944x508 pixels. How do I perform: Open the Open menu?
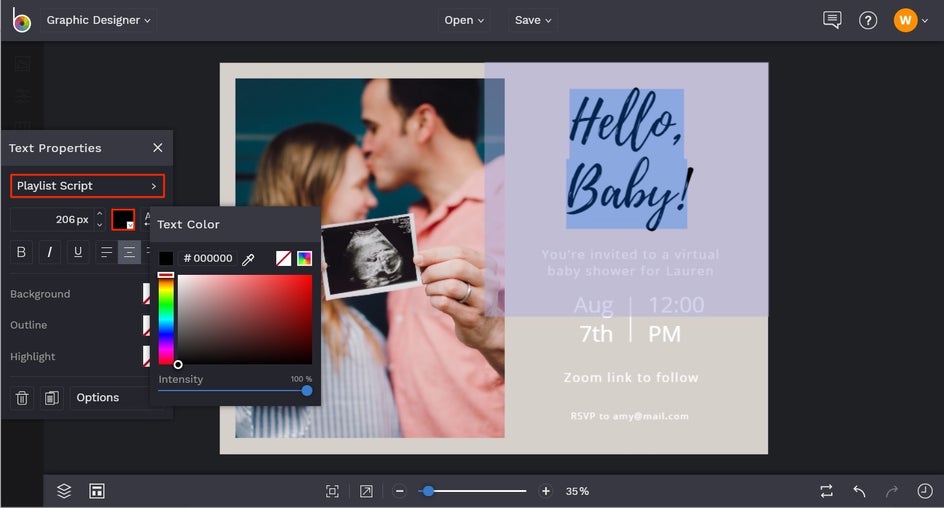[464, 20]
